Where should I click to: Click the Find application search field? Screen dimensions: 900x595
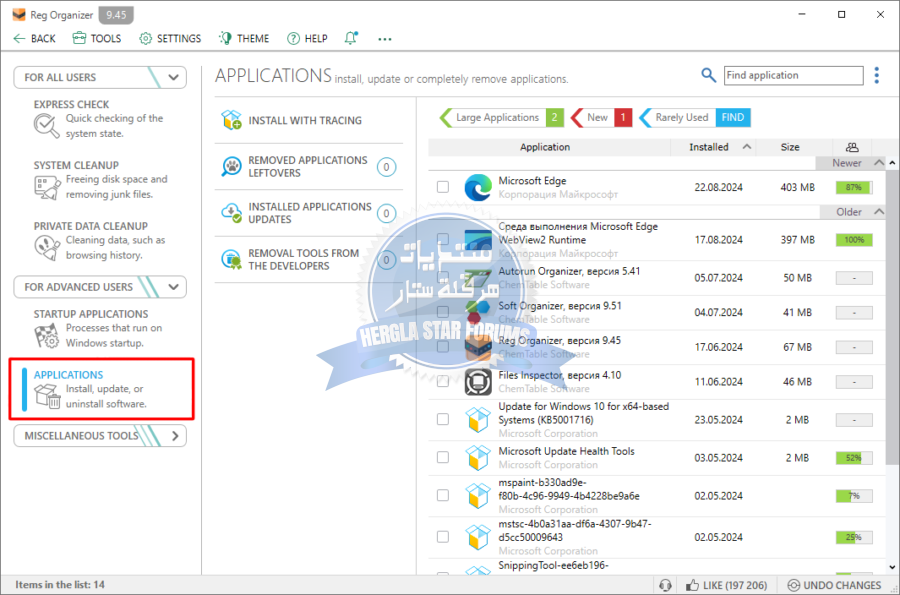[792, 75]
